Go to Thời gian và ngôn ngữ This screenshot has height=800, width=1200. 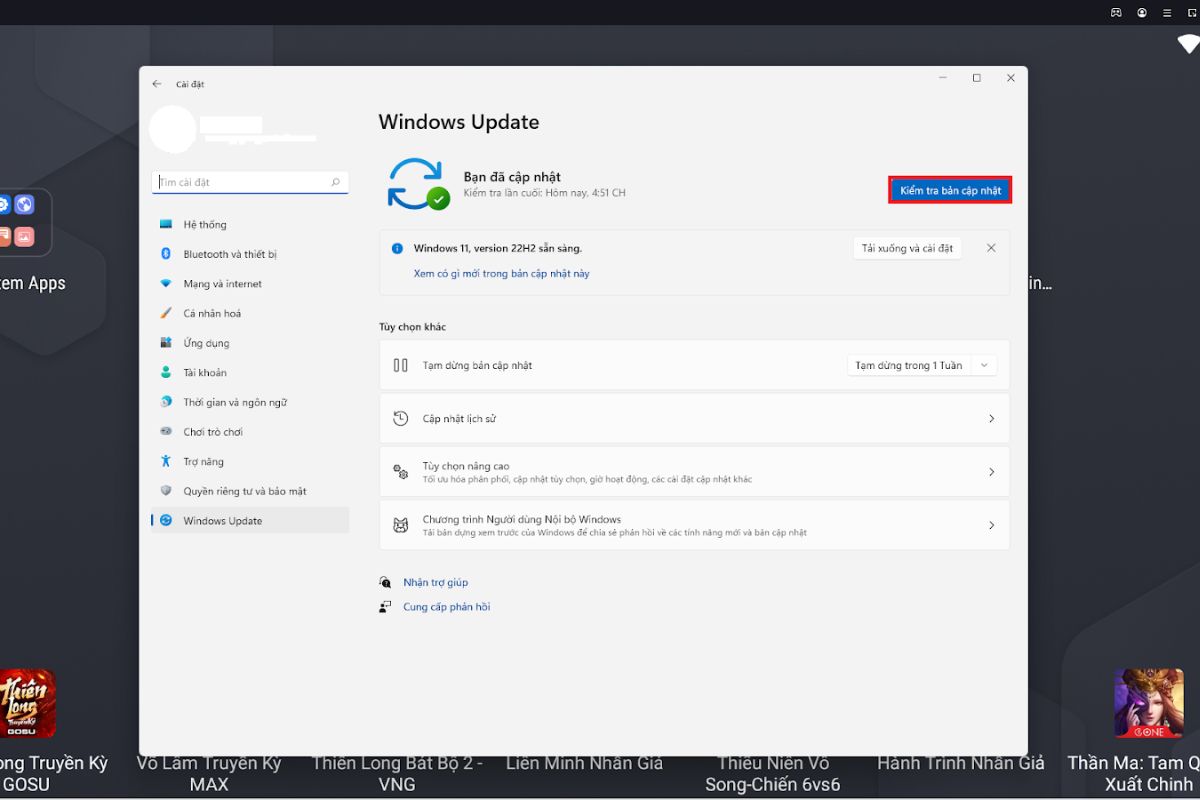[235, 402]
